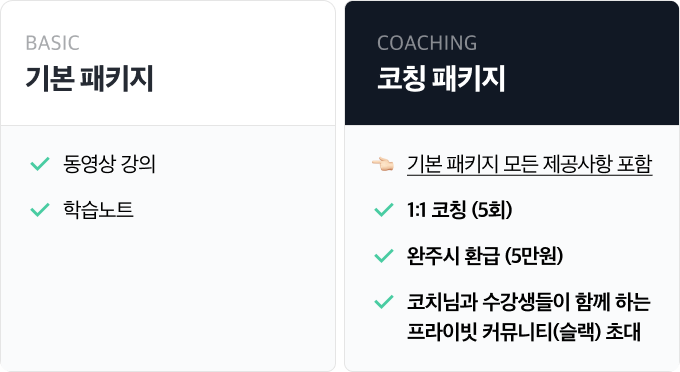Select the 코칭 패키지 heading

441,79
